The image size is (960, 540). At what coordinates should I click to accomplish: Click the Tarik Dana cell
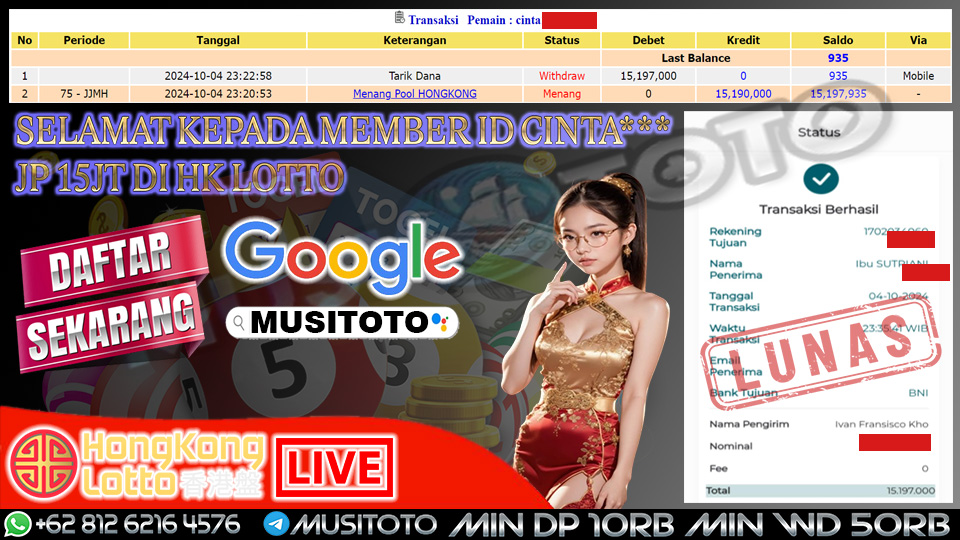pos(414,76)
